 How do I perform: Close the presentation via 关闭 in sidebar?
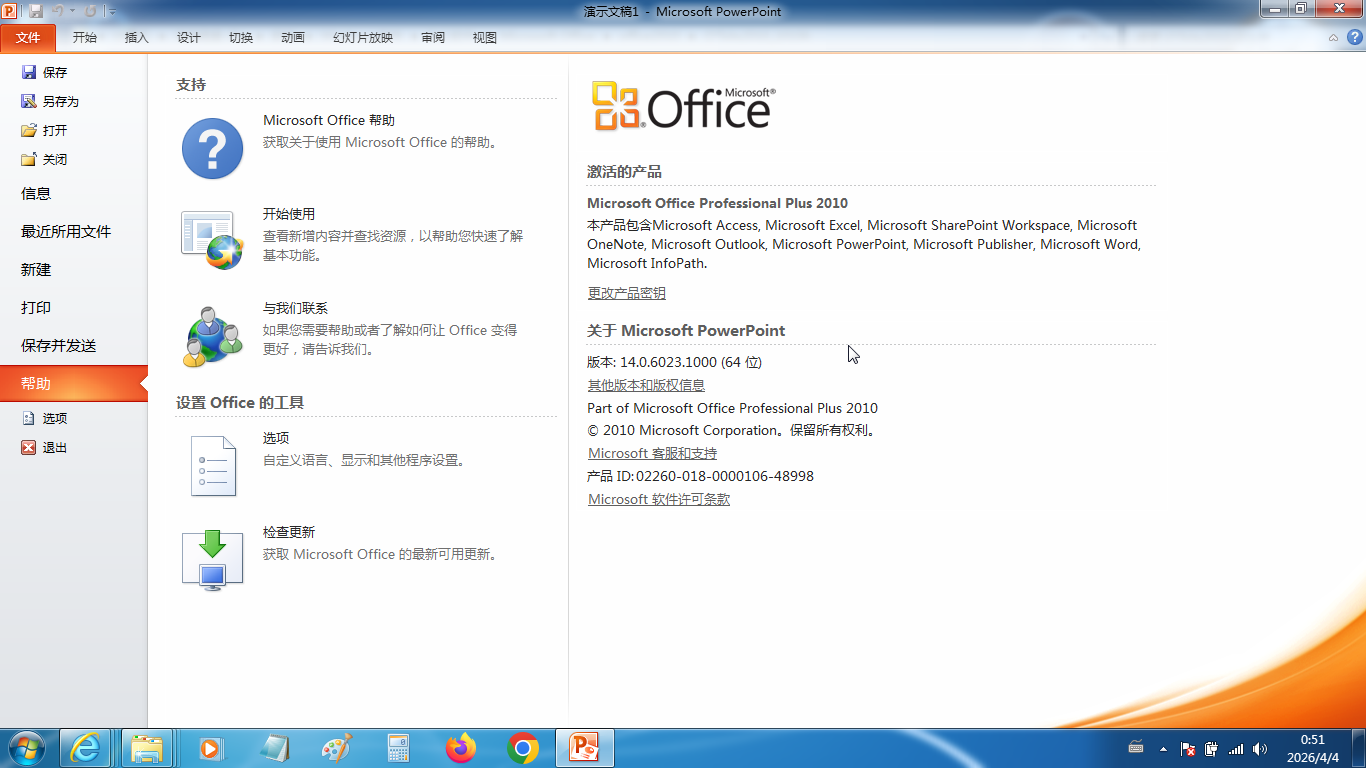[x=29, y=159]
